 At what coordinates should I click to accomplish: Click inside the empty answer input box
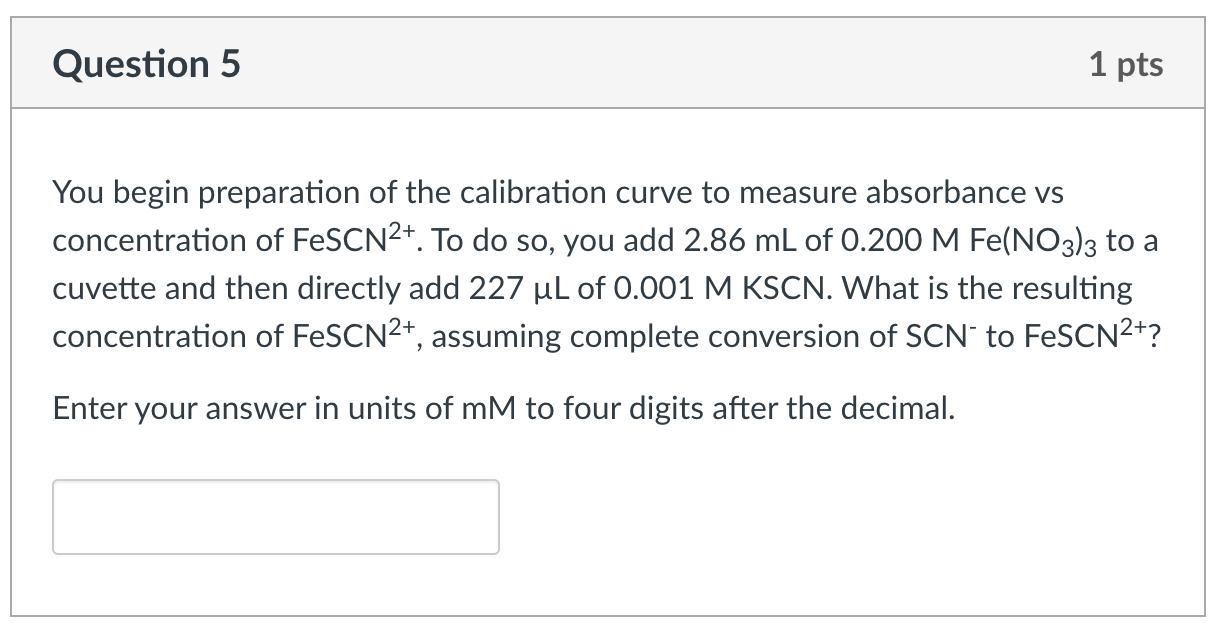[275, 516]
